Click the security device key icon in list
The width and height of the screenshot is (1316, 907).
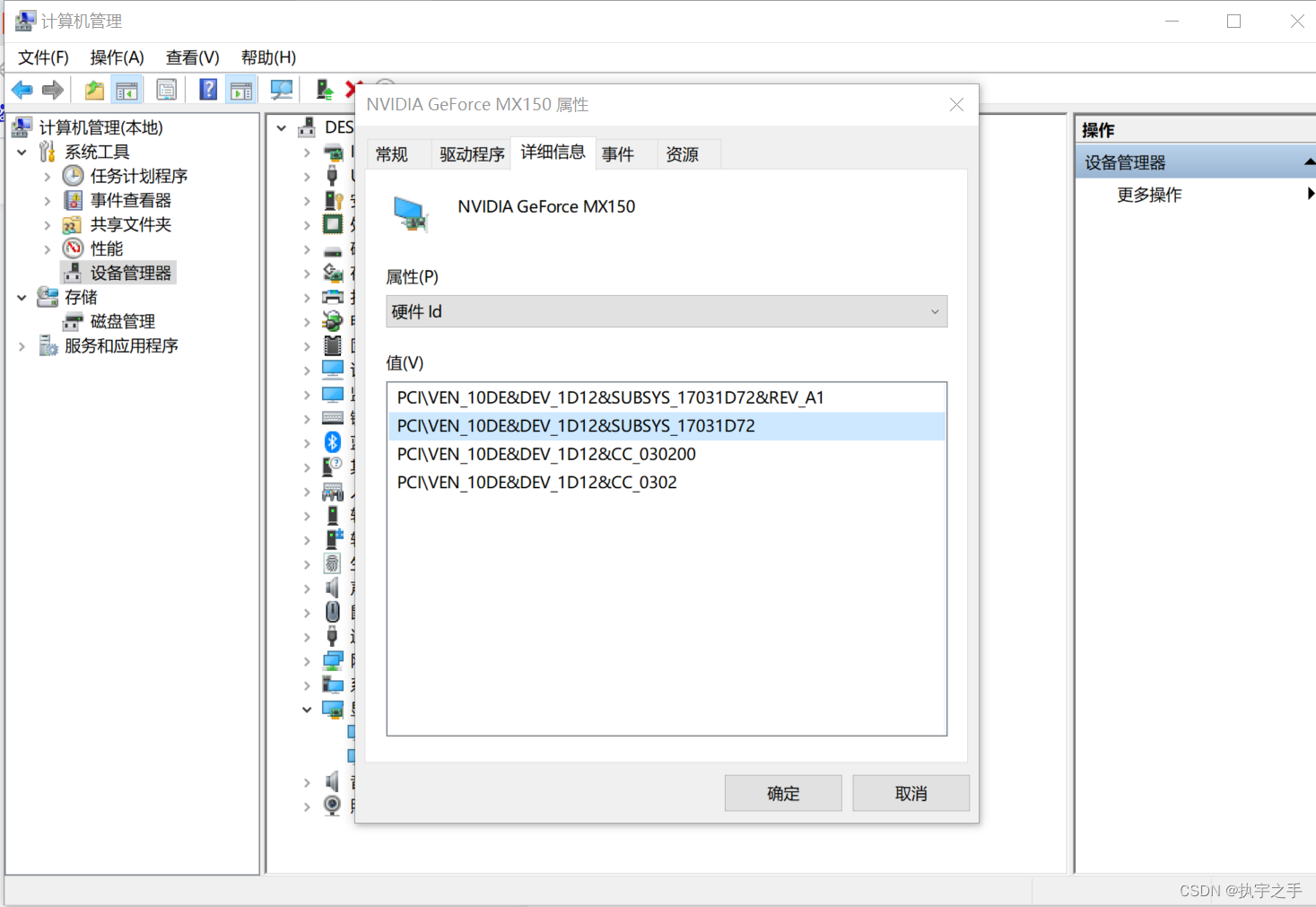tap(333, 200)
